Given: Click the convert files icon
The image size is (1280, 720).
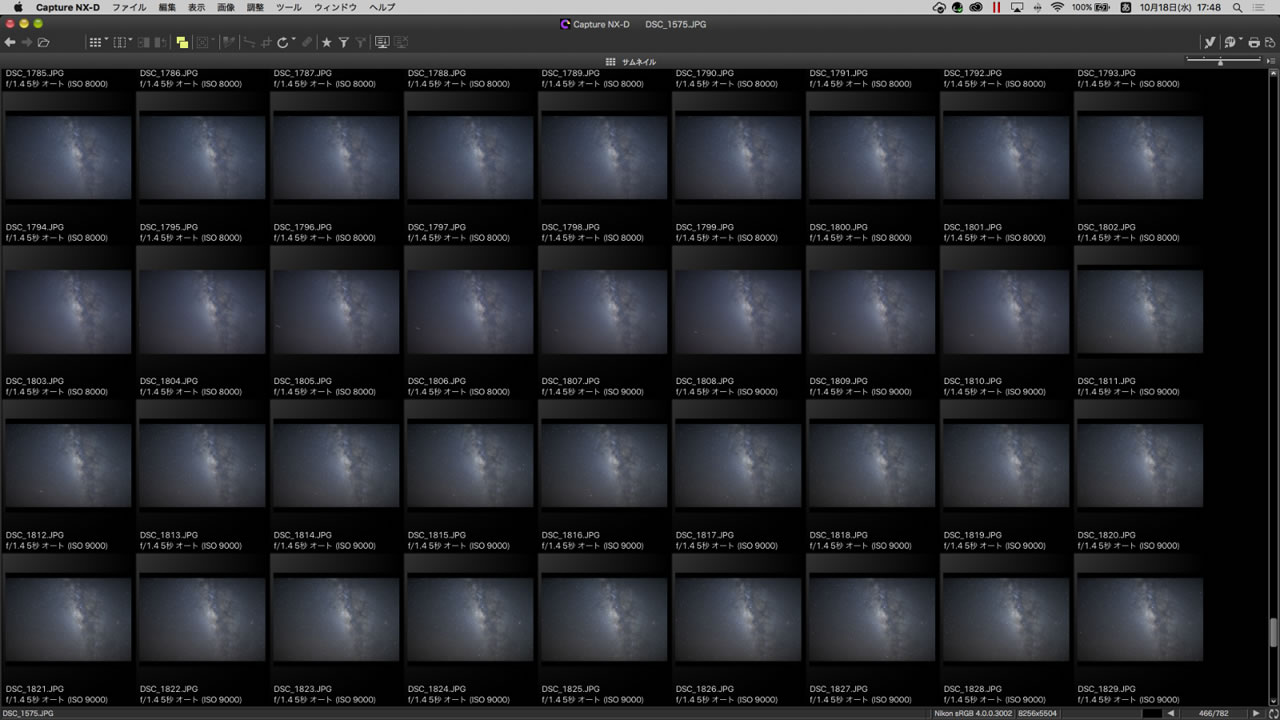Looking at the screenshot, I should [x=1231, y=43].
